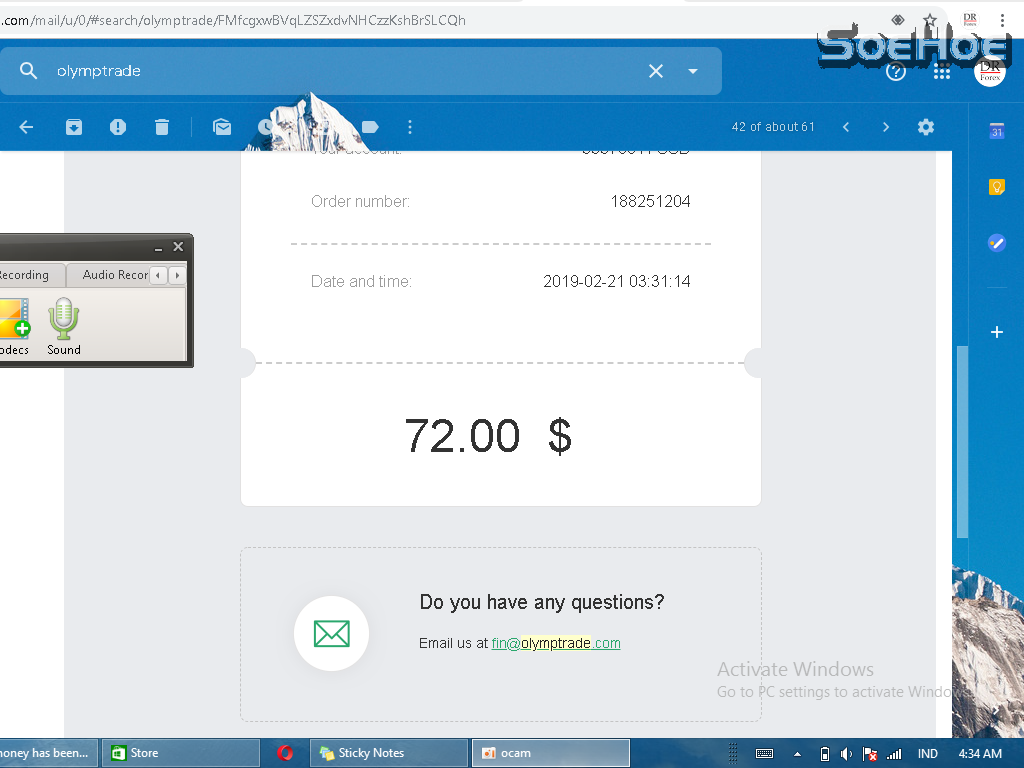This screenshot has height=768, width=1024.
Task: Expand the search options dropdown arrow
Action: 693,71
